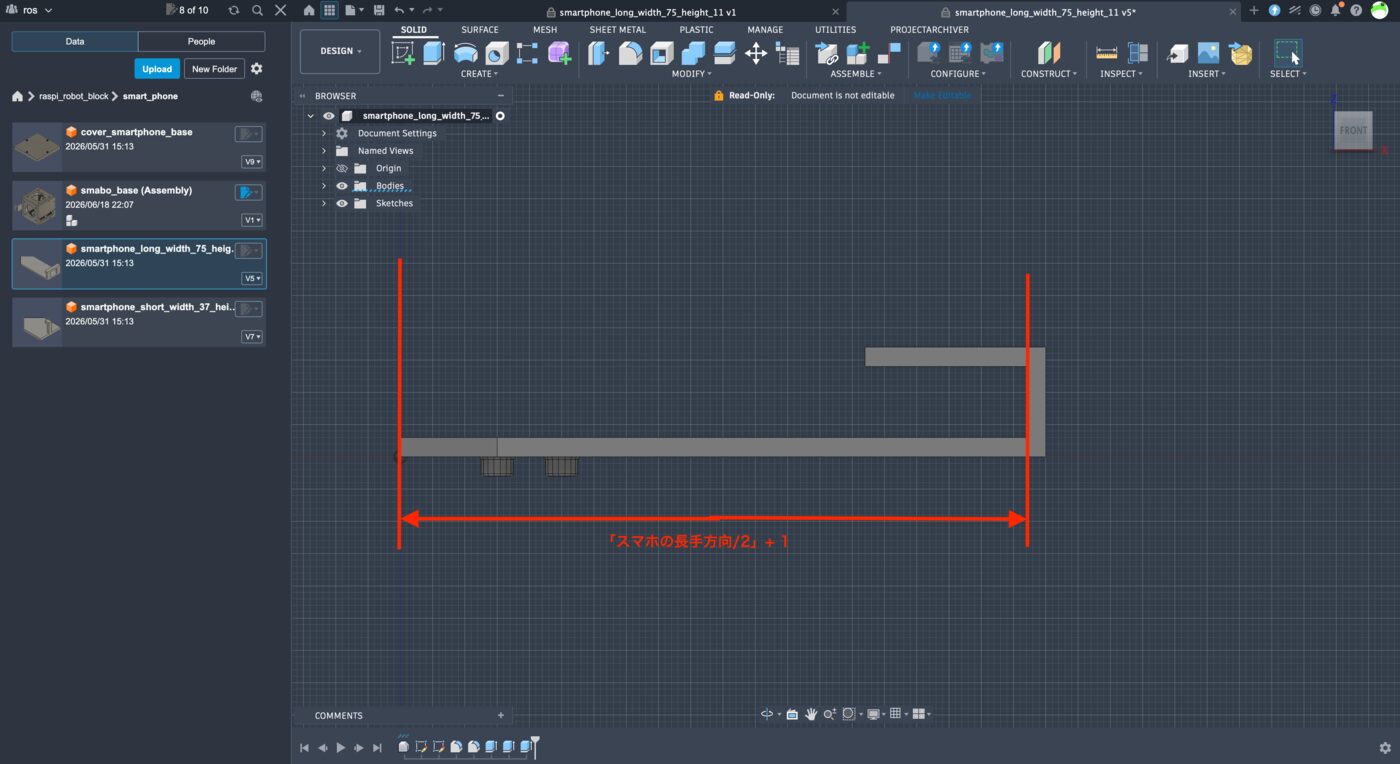Open the CONSTRUCT dropdown menu
Image resolution: width=1400 pixels, height=764 pixels.
(1048, 74)
